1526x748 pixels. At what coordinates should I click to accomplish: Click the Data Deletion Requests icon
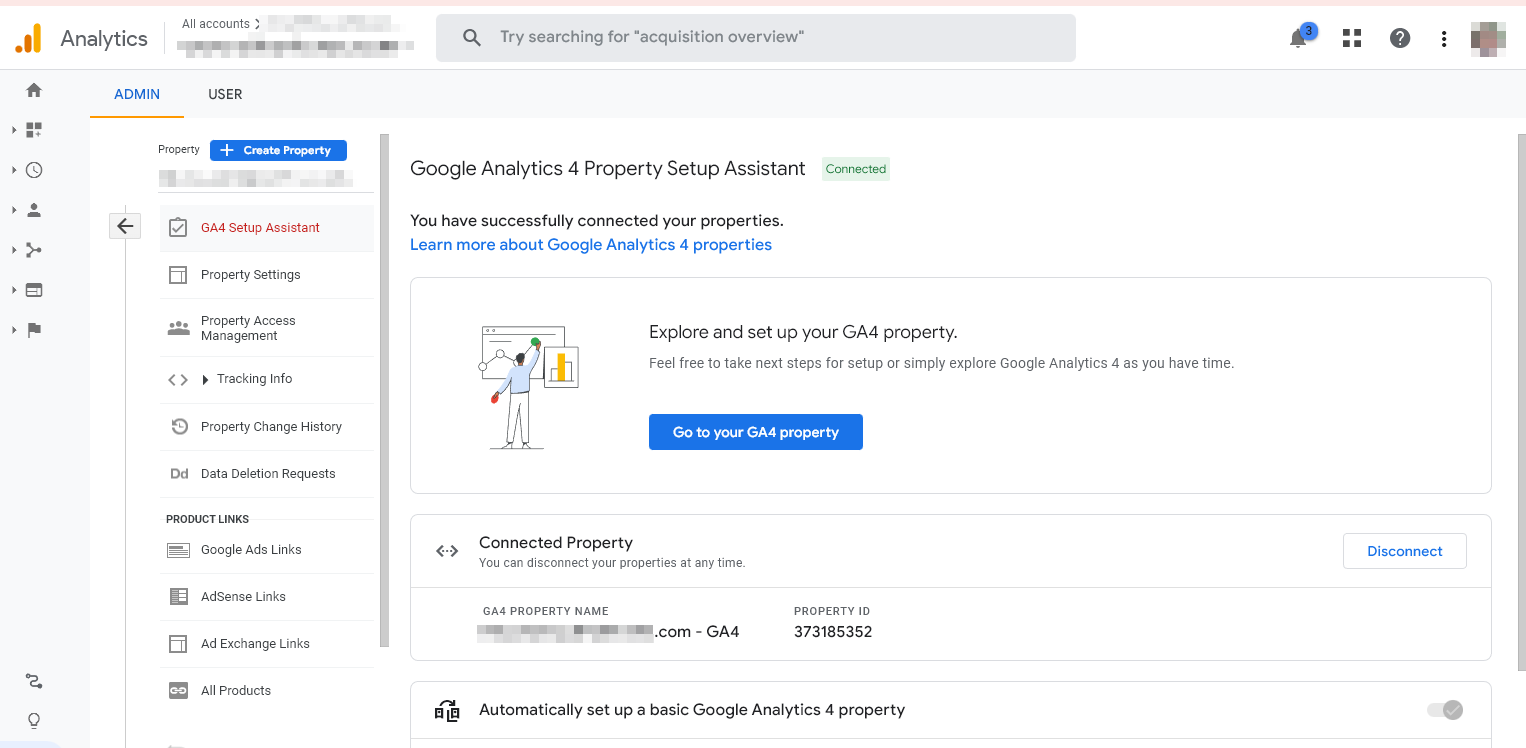pyautogui.click(x=179, y=473)
